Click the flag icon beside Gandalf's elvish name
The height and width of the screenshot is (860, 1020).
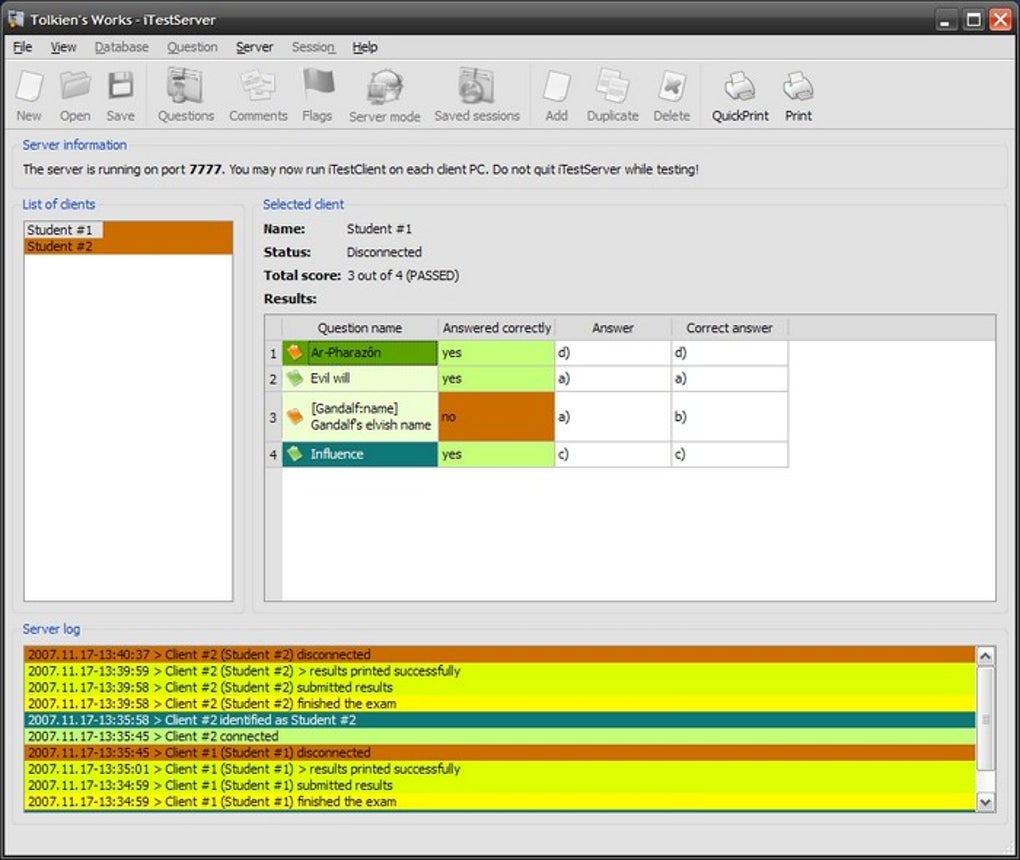(x=295, y=416)
